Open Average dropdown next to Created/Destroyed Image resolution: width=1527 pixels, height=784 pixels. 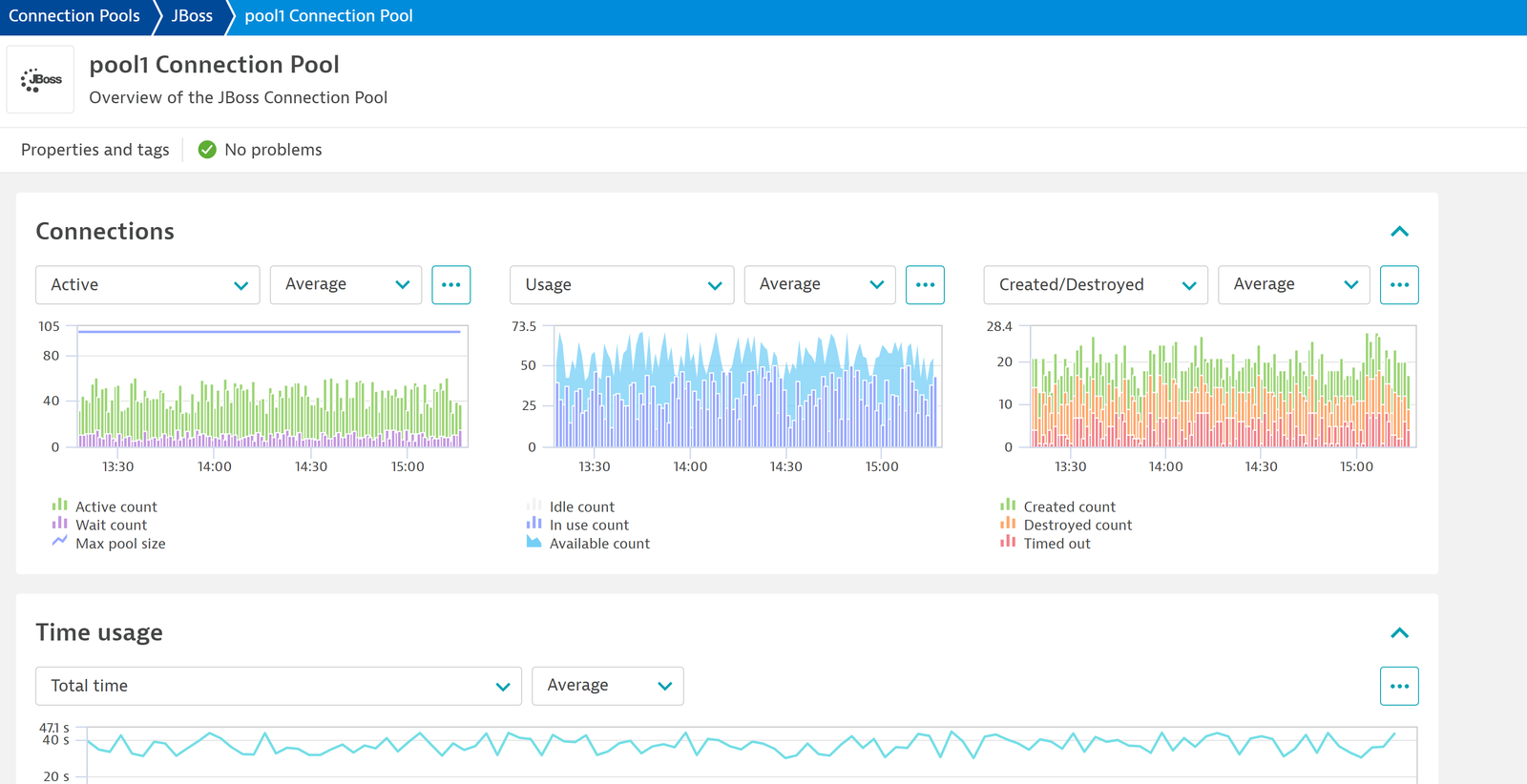tap(1294, 285)
